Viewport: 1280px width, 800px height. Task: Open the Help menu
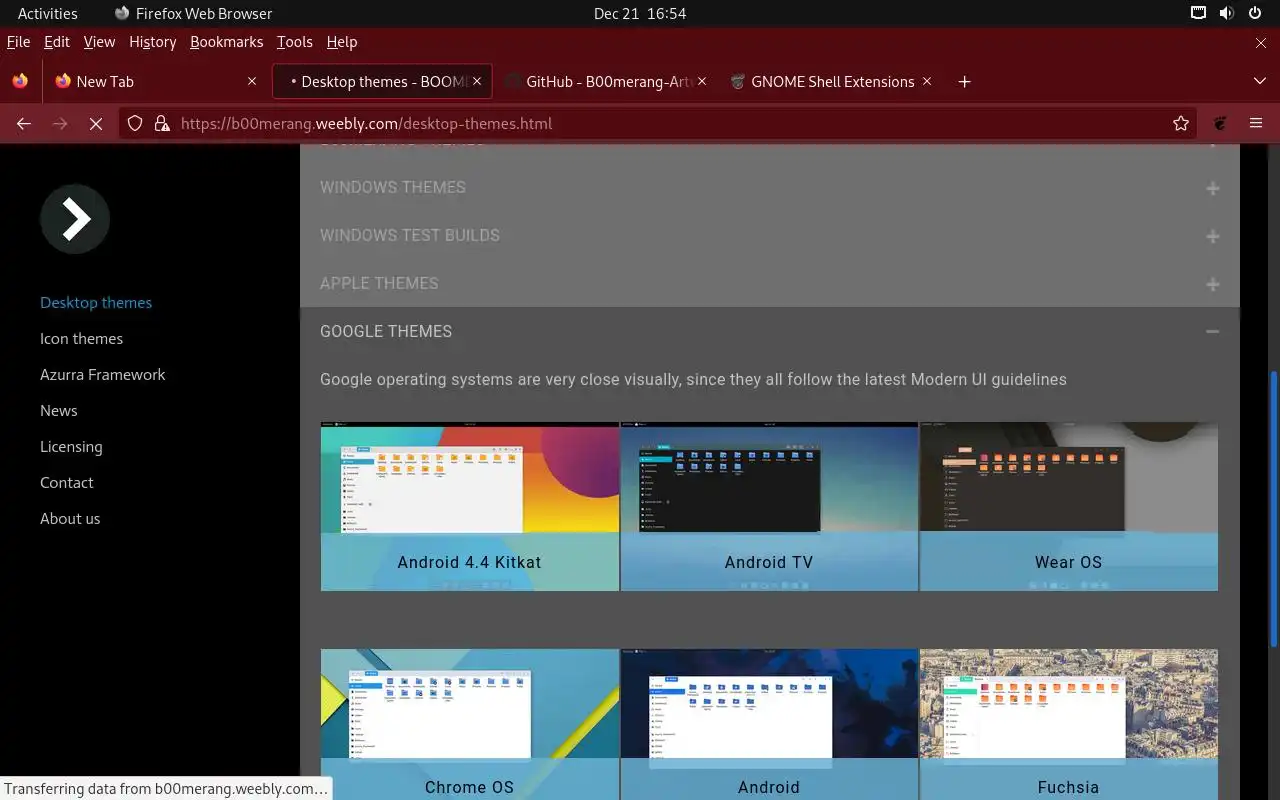pos(342,42)
